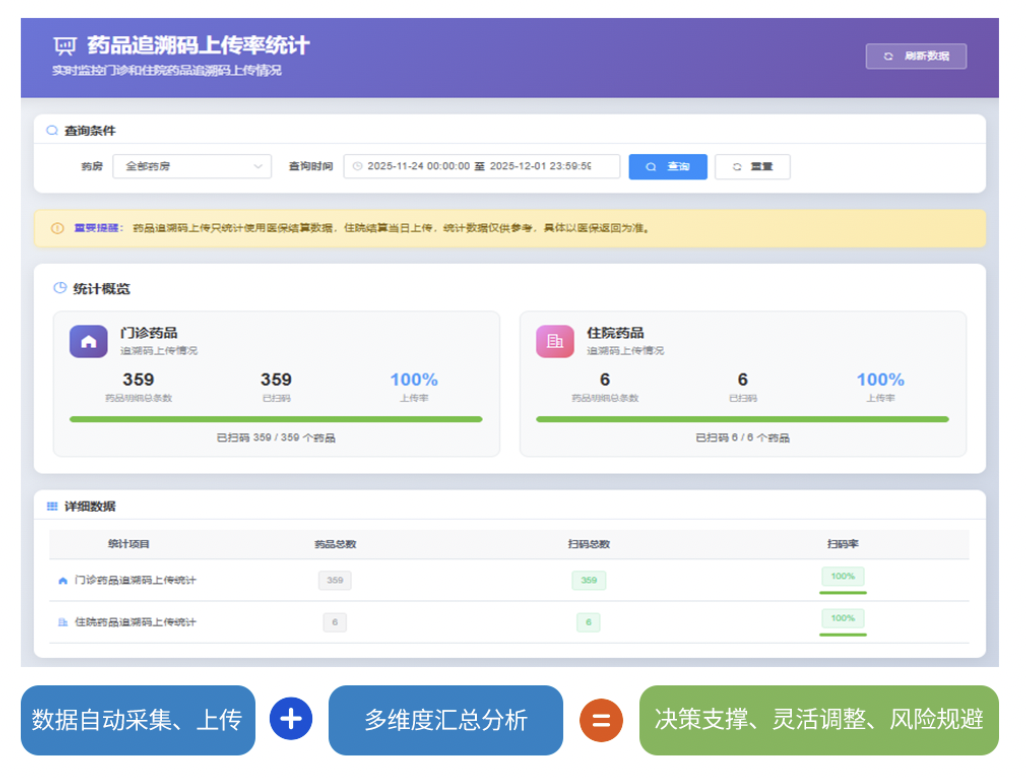Click the search icon beside 查询条件

click(x=52, y=130)
